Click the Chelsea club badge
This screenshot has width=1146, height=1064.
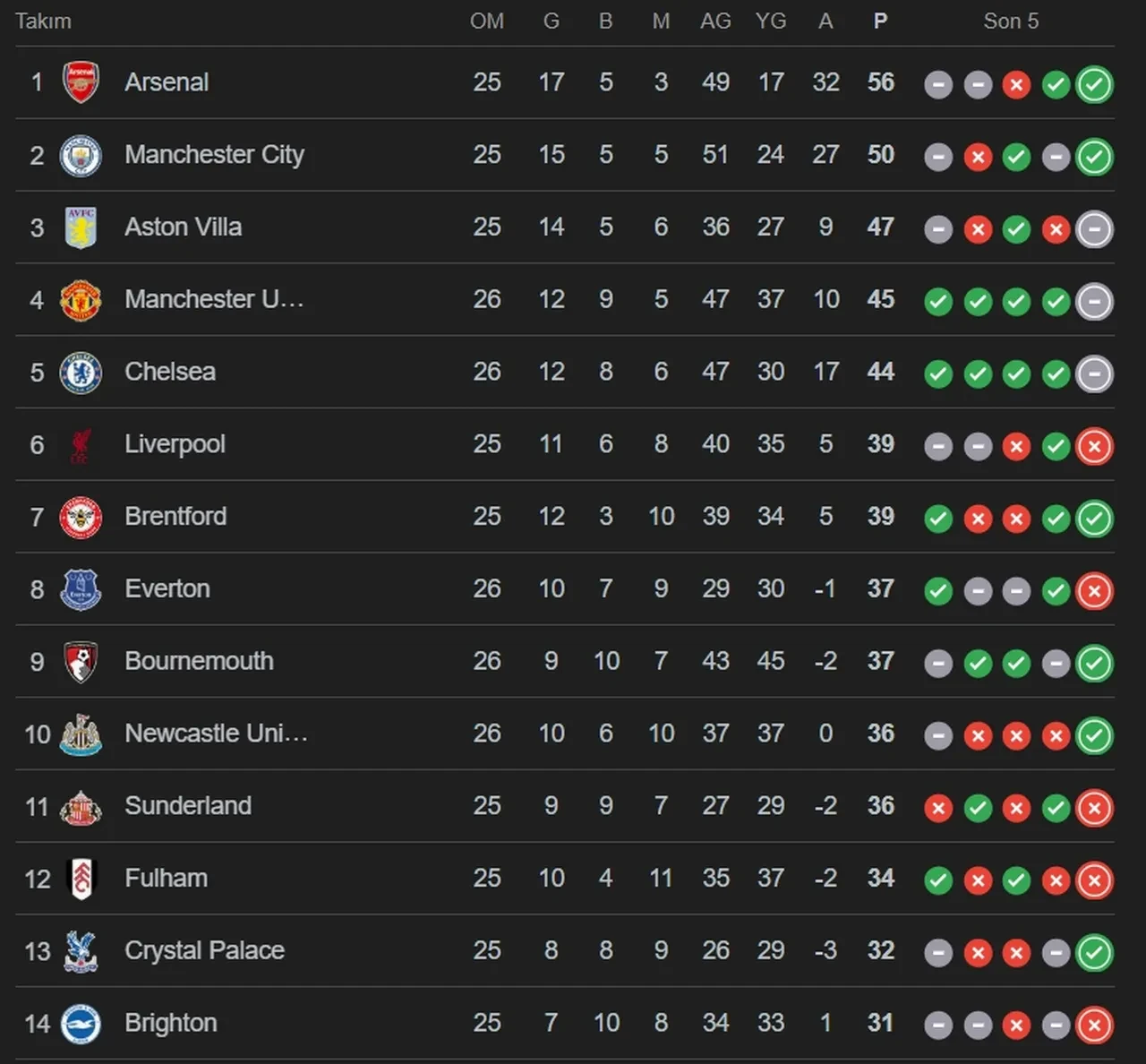pyautogui.click(x=81, y=373)
